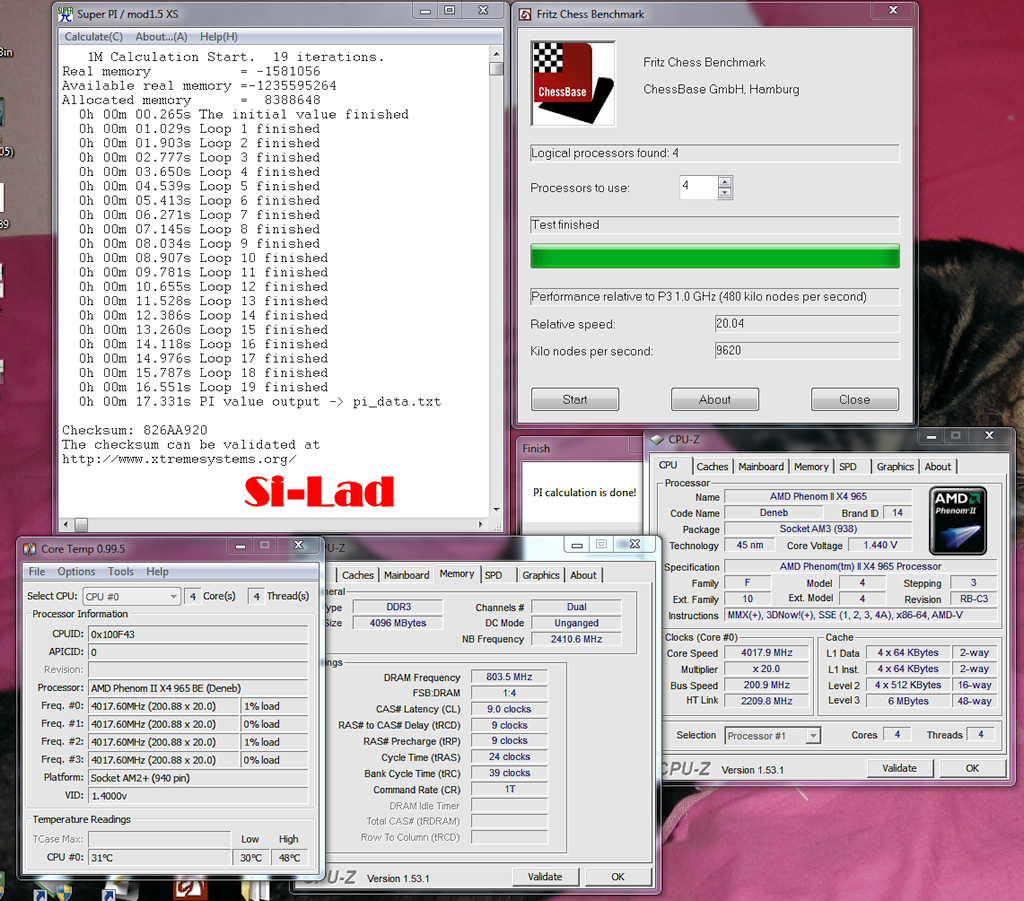The height and width of the screenshot is (901, 1024).
Task: Click OK in CPU-Z CPU window
Action: click(972, 768)
